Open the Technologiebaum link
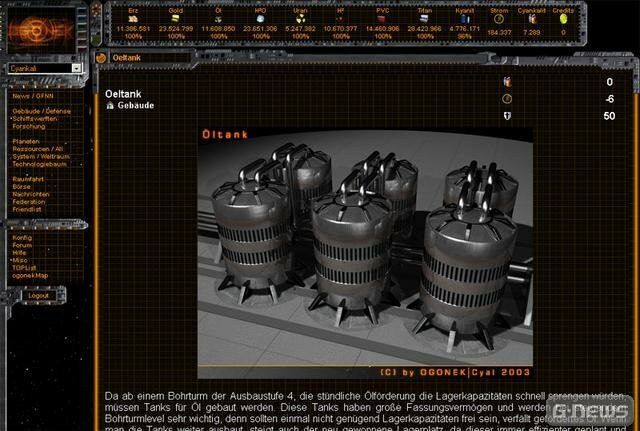The image size is (640, 431). click(x=39, y=164)
